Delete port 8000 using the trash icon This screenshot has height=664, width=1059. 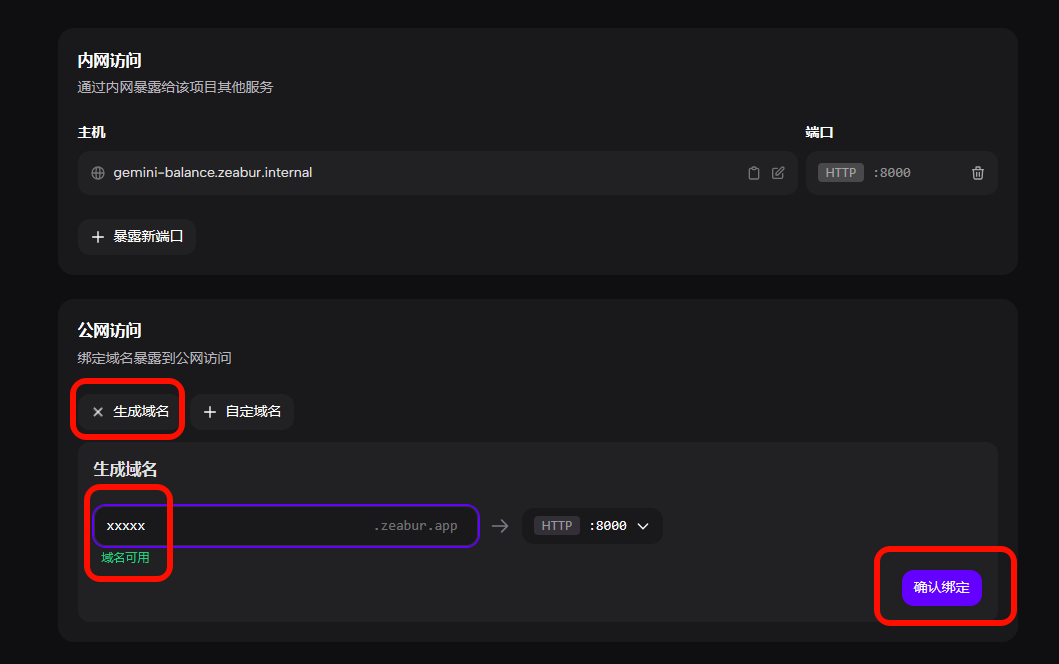coord(977,173)
